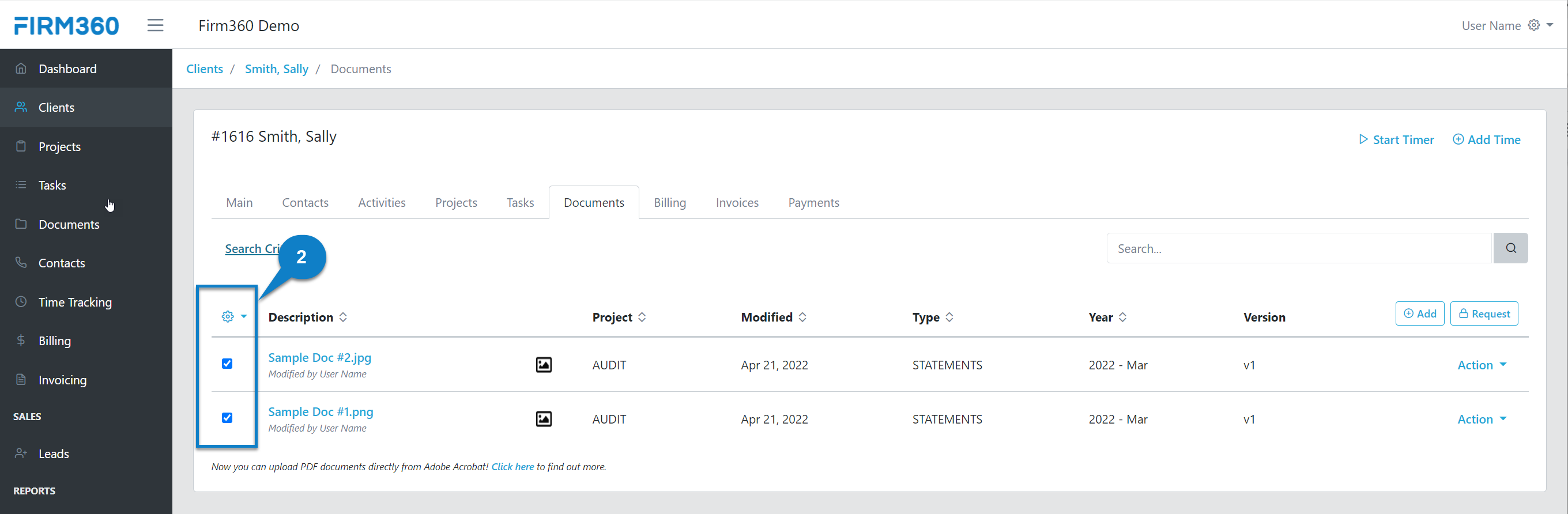Expand the Action dropdown for Sample Doc #1.png

click(1482, 419)
